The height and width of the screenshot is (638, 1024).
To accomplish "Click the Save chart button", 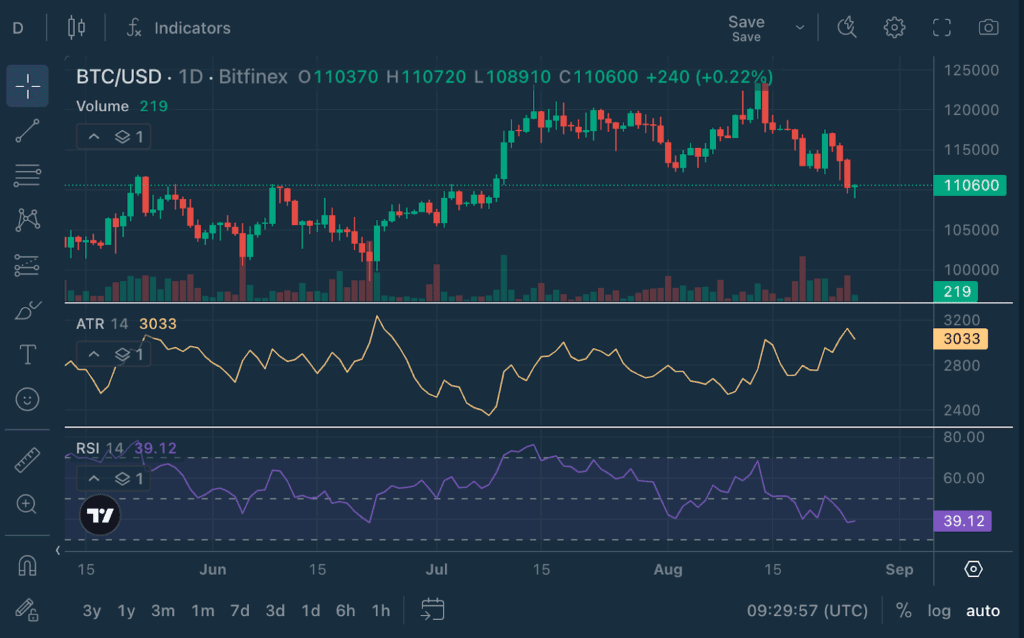I will click(746, 27).
